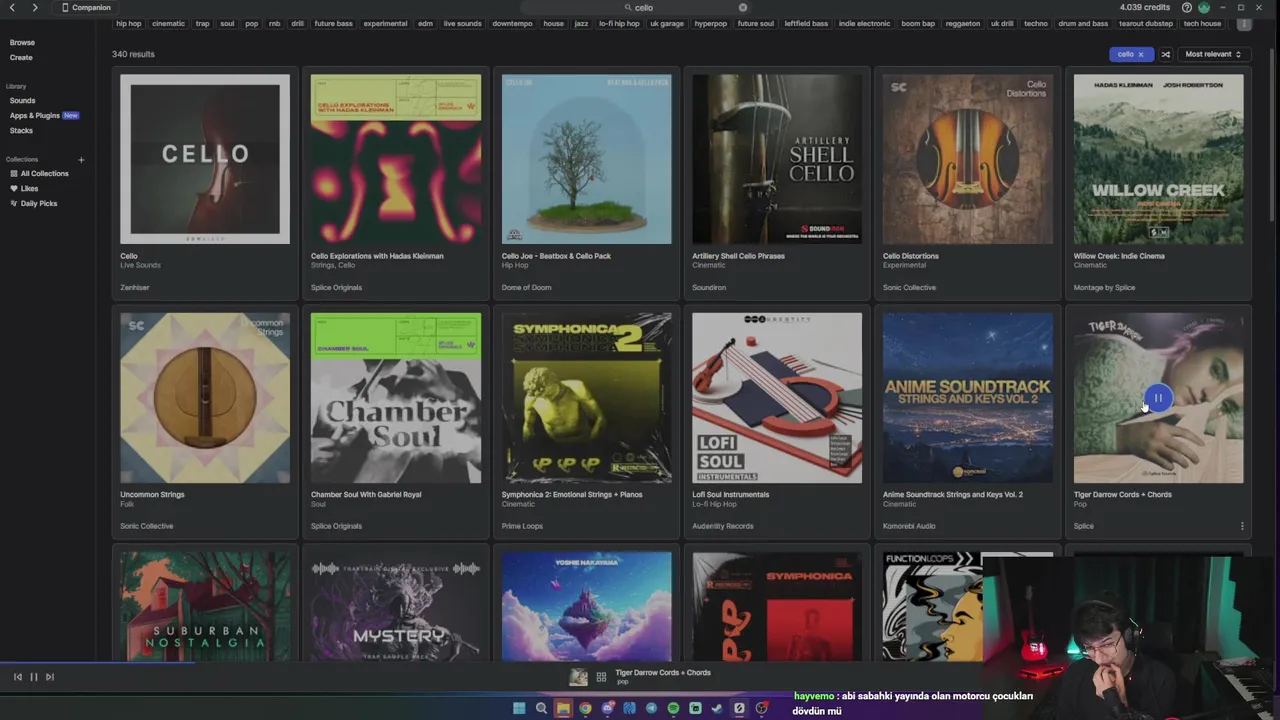This screenshot has height=720, width=1280.
Task: Open the Cello pack by Zenhiser
Action: (205, 159)
